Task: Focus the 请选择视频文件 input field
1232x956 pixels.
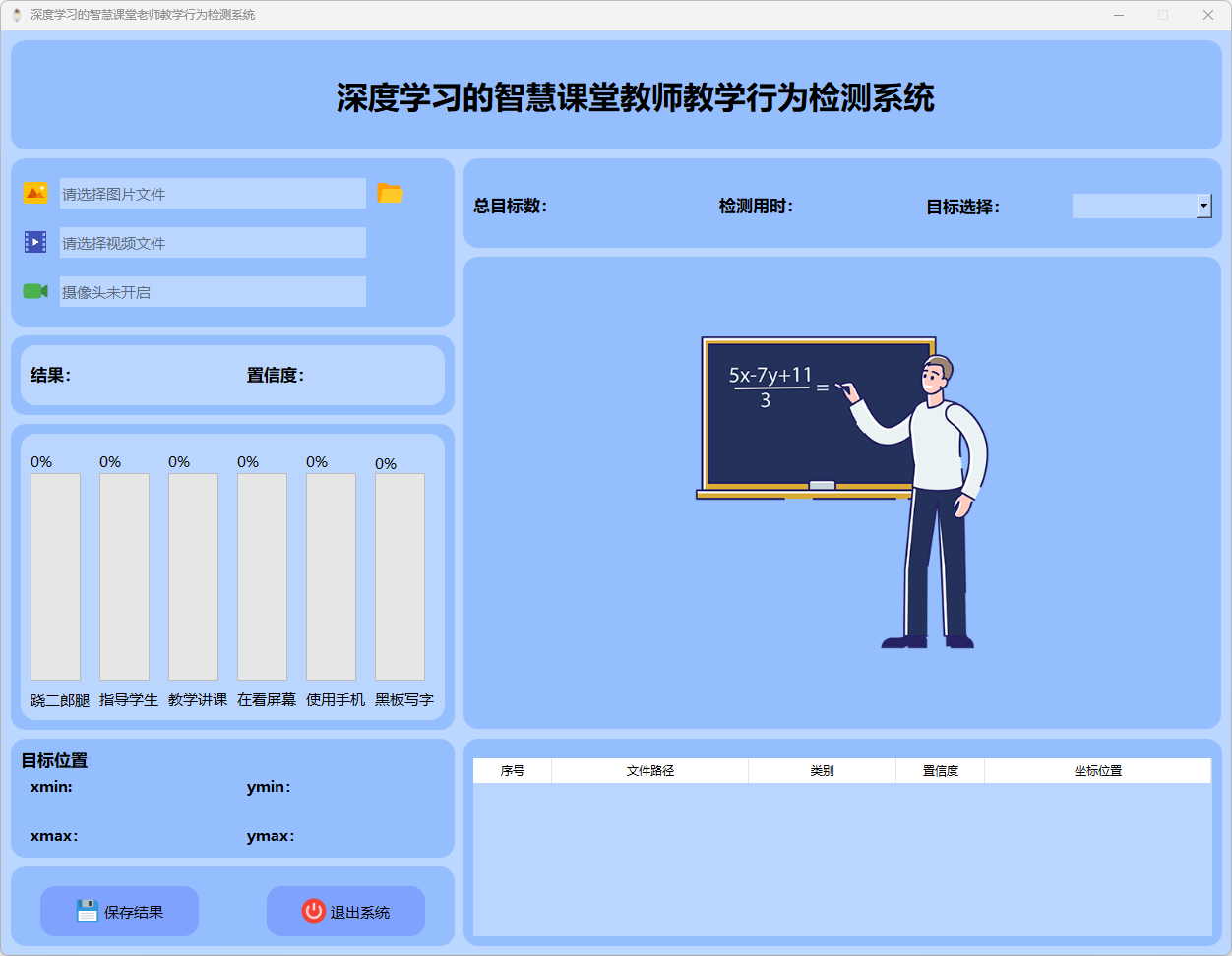Action: [x=213, y=243]
